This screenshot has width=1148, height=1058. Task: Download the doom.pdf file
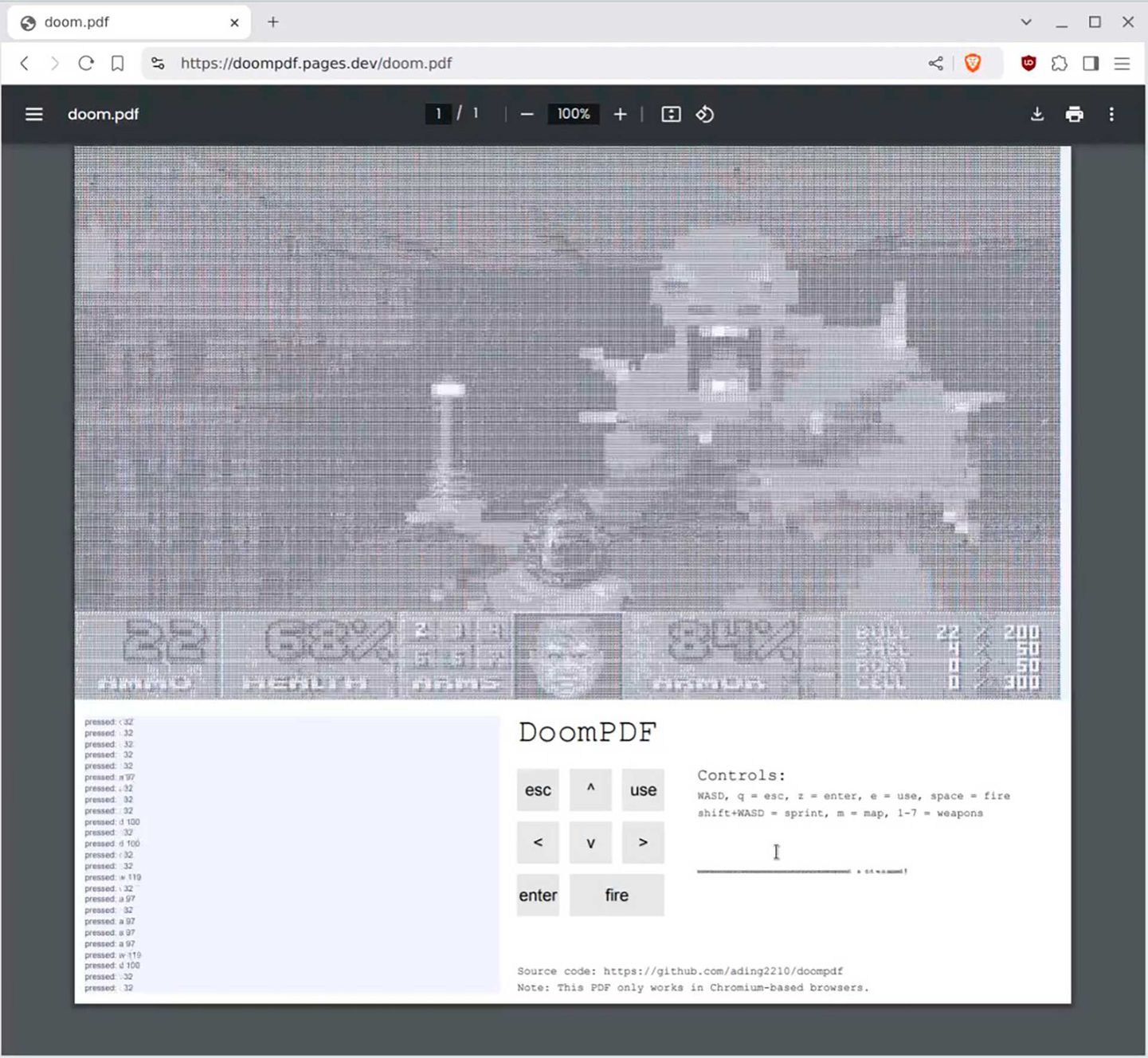[x=1036, y=114]
